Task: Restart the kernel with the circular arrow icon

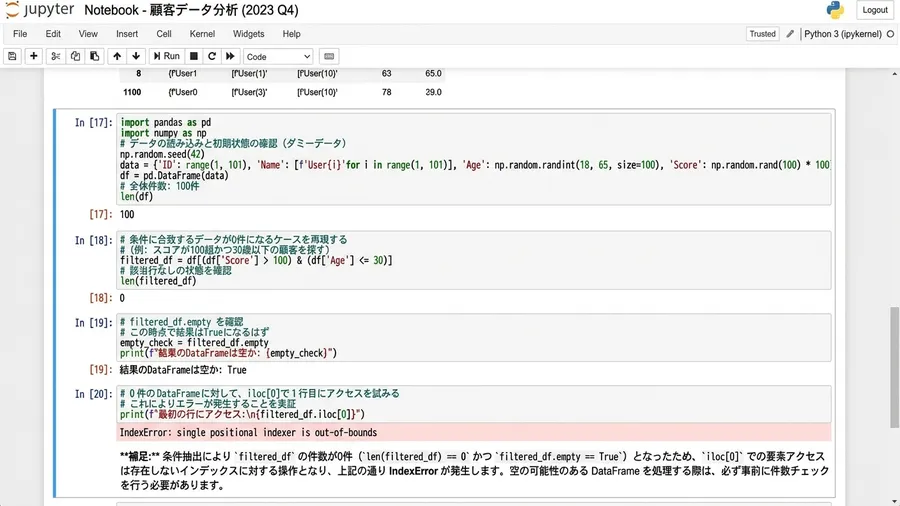Action: pos(212,56)
